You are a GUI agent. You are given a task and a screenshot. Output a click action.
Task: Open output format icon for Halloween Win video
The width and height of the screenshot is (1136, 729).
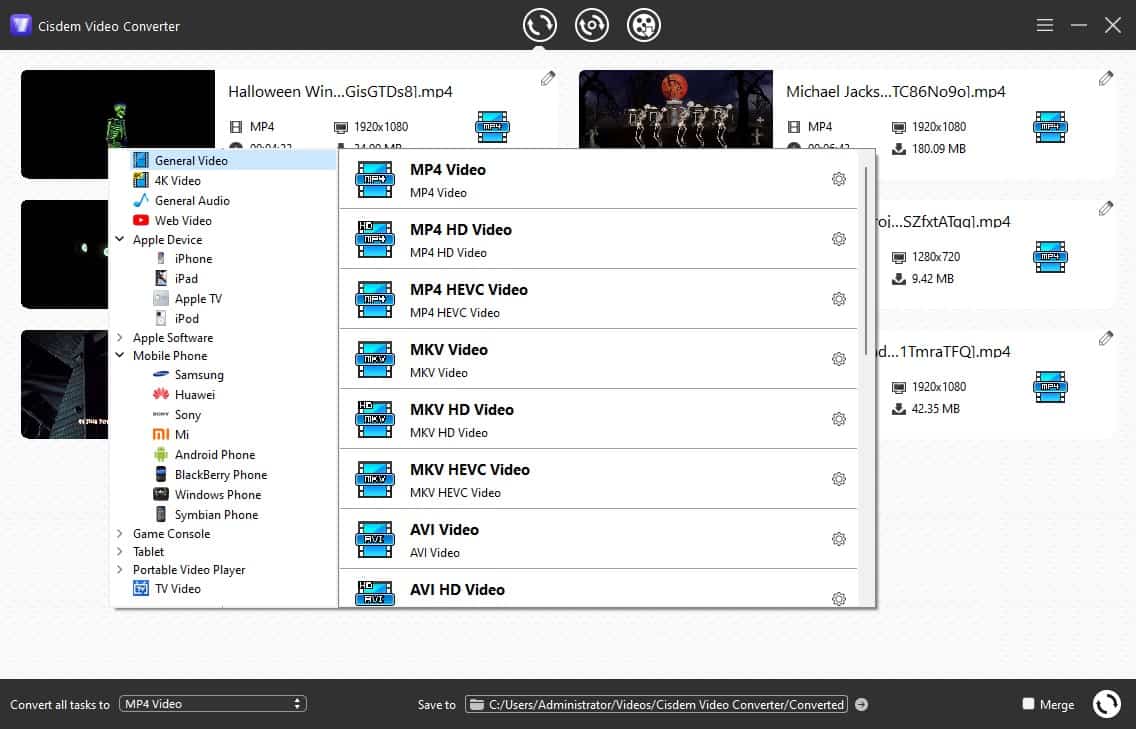pyautogui.click(x=493, y=127)
